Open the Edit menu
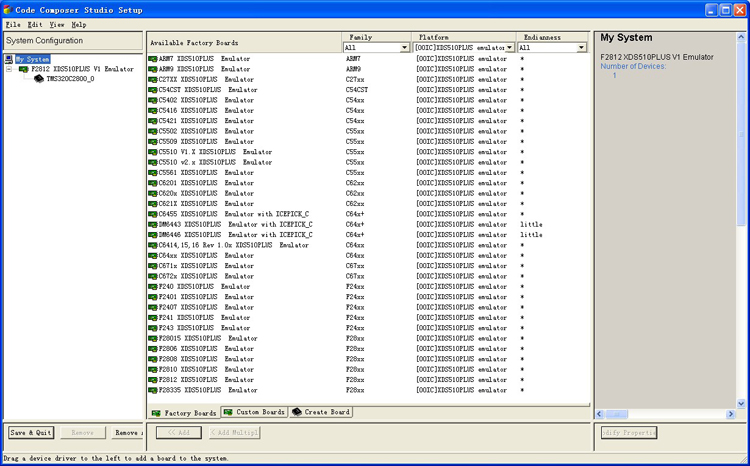The image size is (750, 466). pos(35,24)
